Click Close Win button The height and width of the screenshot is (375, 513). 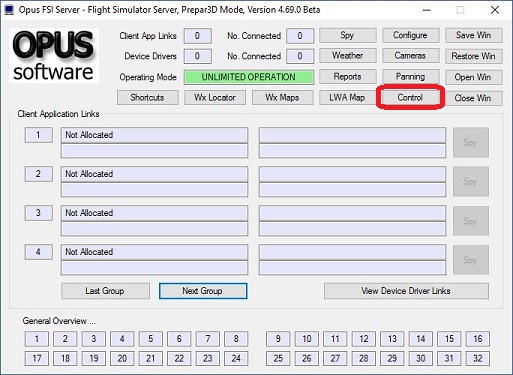click(x=474, y=98)
